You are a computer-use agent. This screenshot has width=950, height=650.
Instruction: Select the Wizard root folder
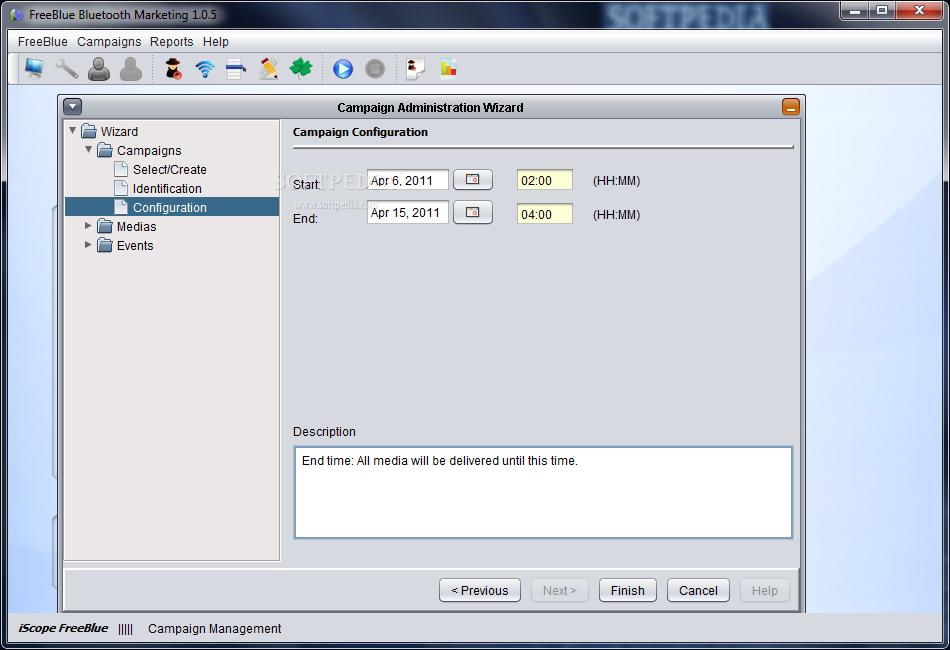(110, 131)
